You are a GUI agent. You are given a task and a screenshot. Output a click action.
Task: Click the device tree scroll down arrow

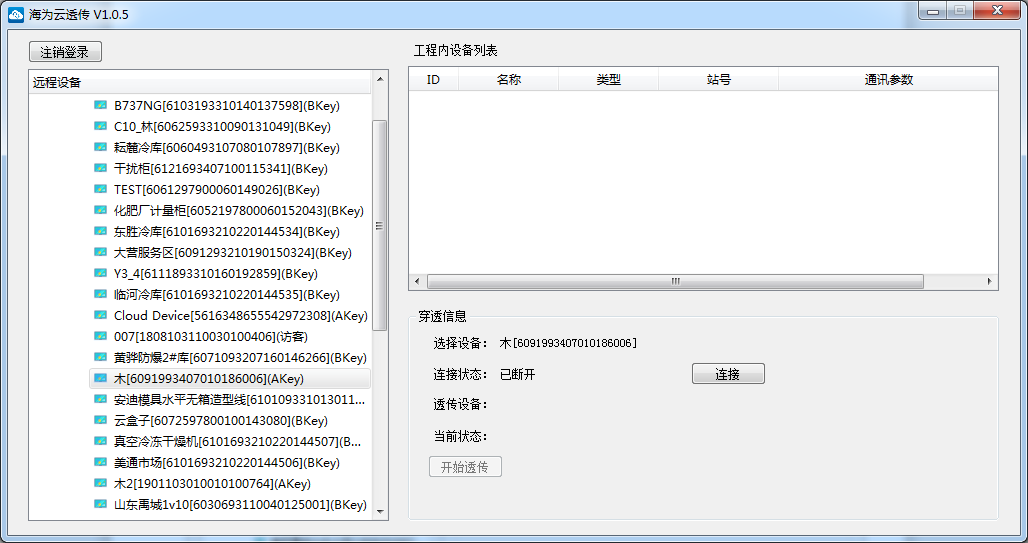(380, 512)
